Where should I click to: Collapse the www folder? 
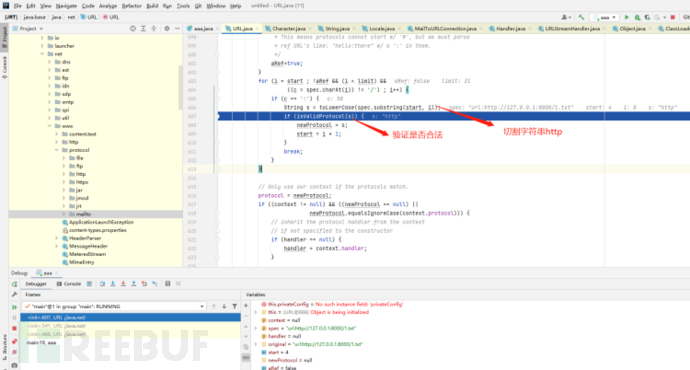pos(49,126)
